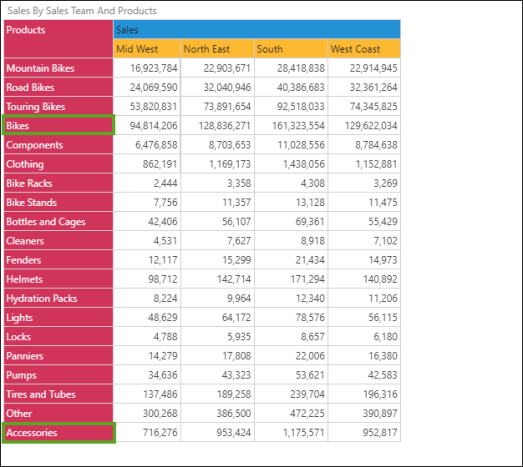This screenshot has width=523, height=467.
Task: Select the West Coast column header
Action: tap(364, 49)
